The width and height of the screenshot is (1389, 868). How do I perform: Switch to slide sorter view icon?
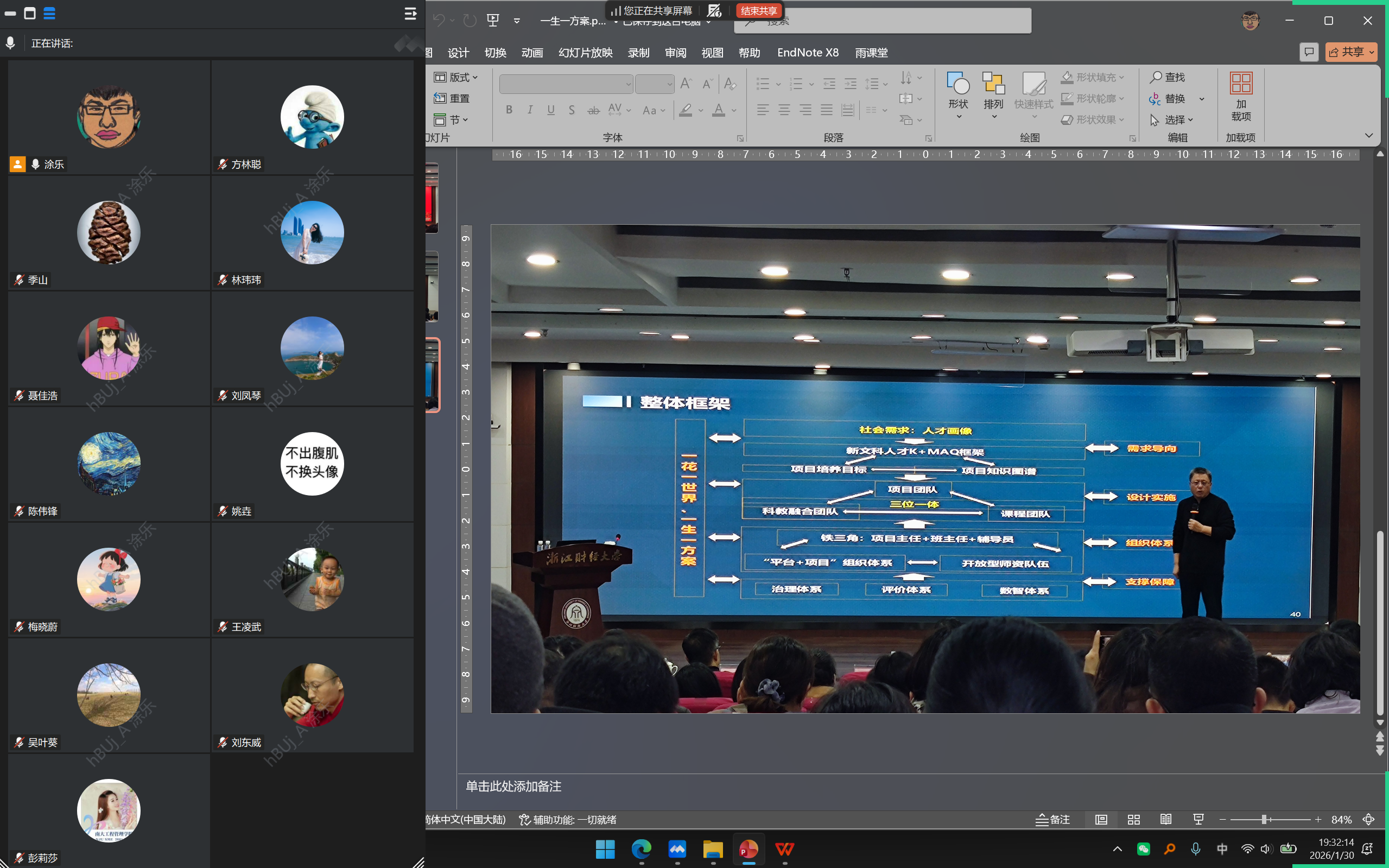pyautogui.click(x=1133, y=819)
